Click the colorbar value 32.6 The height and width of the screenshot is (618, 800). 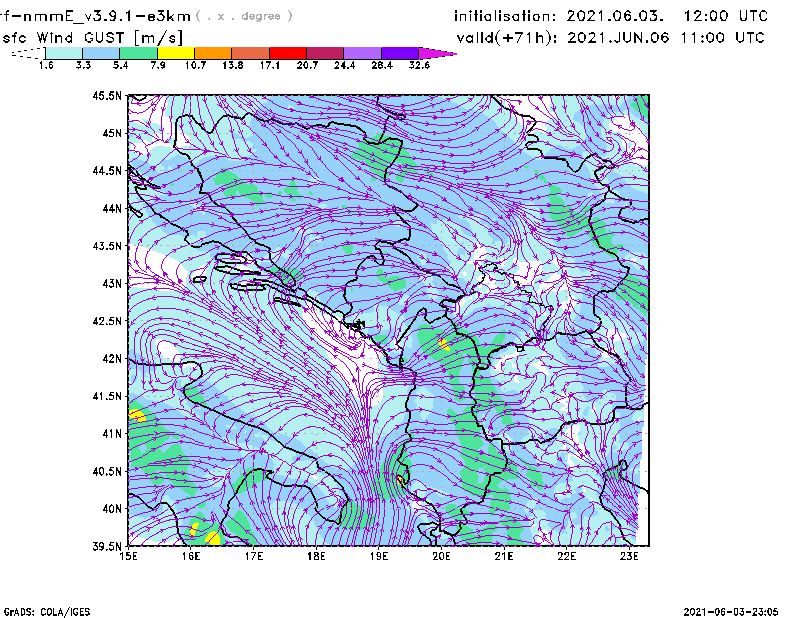pyautogui.click(x=419, y=65)
